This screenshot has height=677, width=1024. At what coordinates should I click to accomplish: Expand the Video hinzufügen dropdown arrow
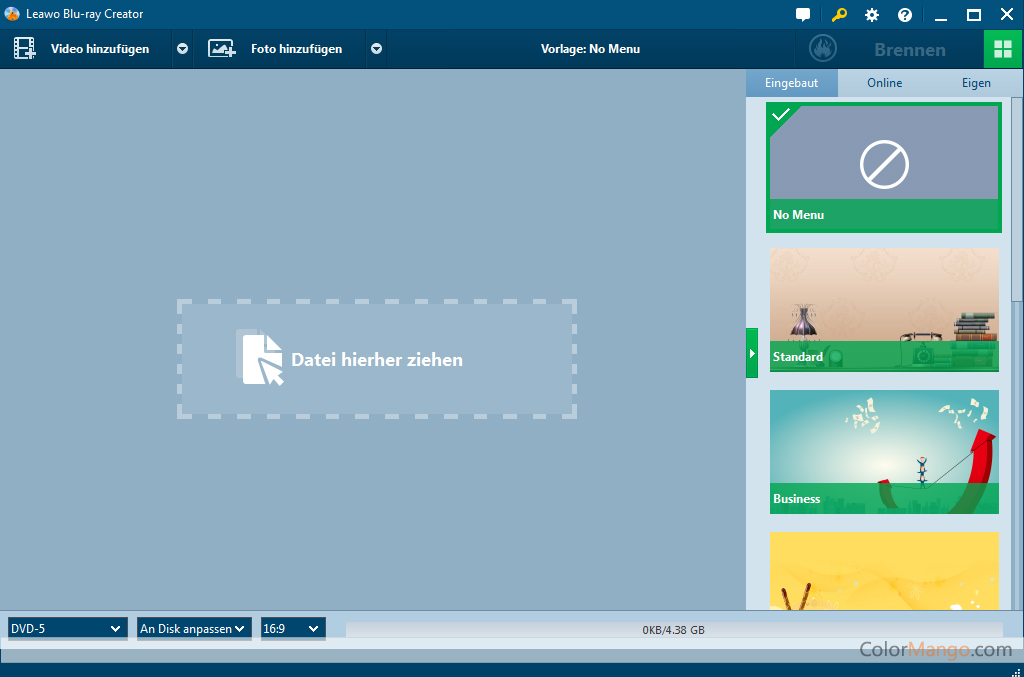click(183, 49)
